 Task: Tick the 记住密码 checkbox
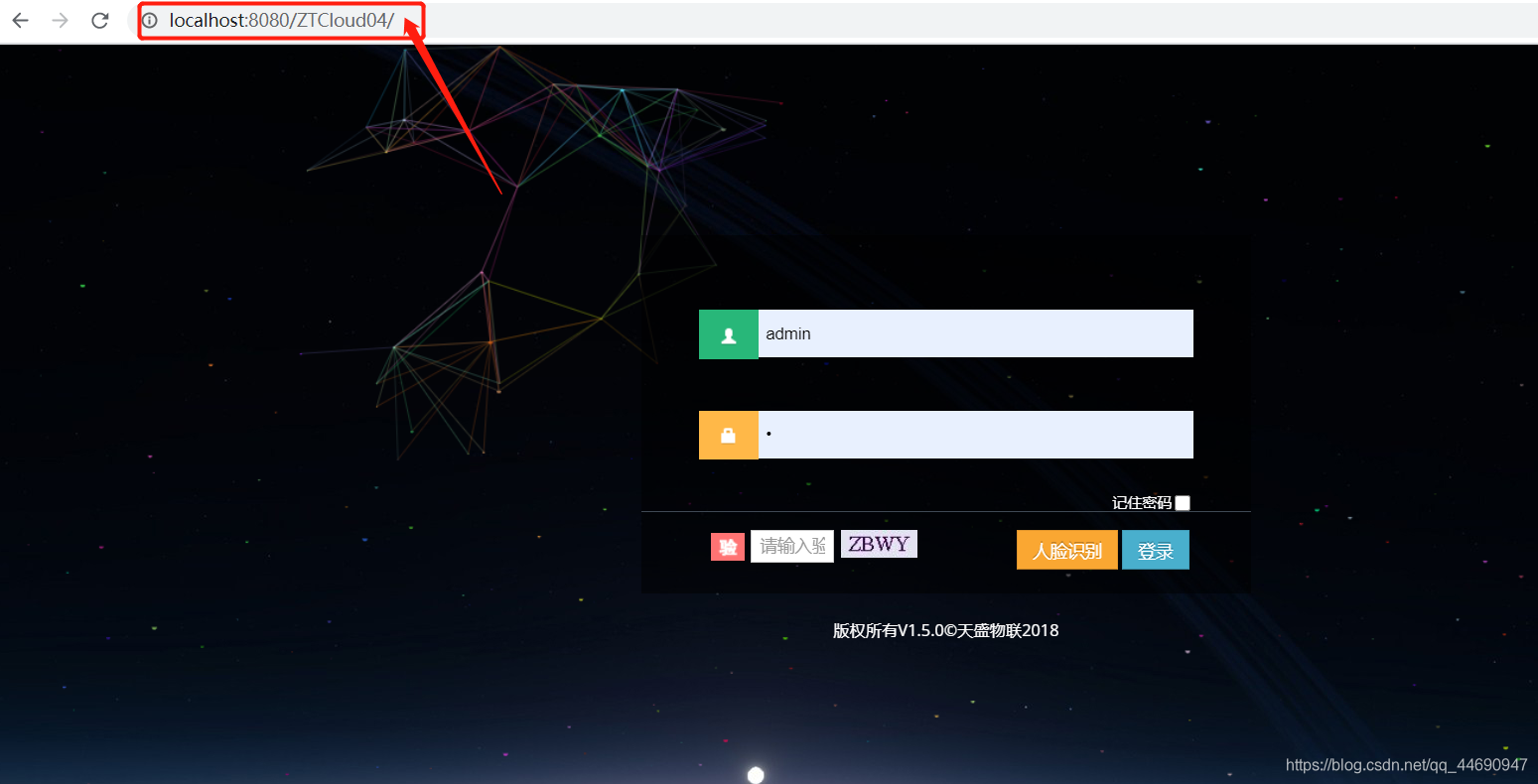pyautogui.click(x=1183, y=503)
